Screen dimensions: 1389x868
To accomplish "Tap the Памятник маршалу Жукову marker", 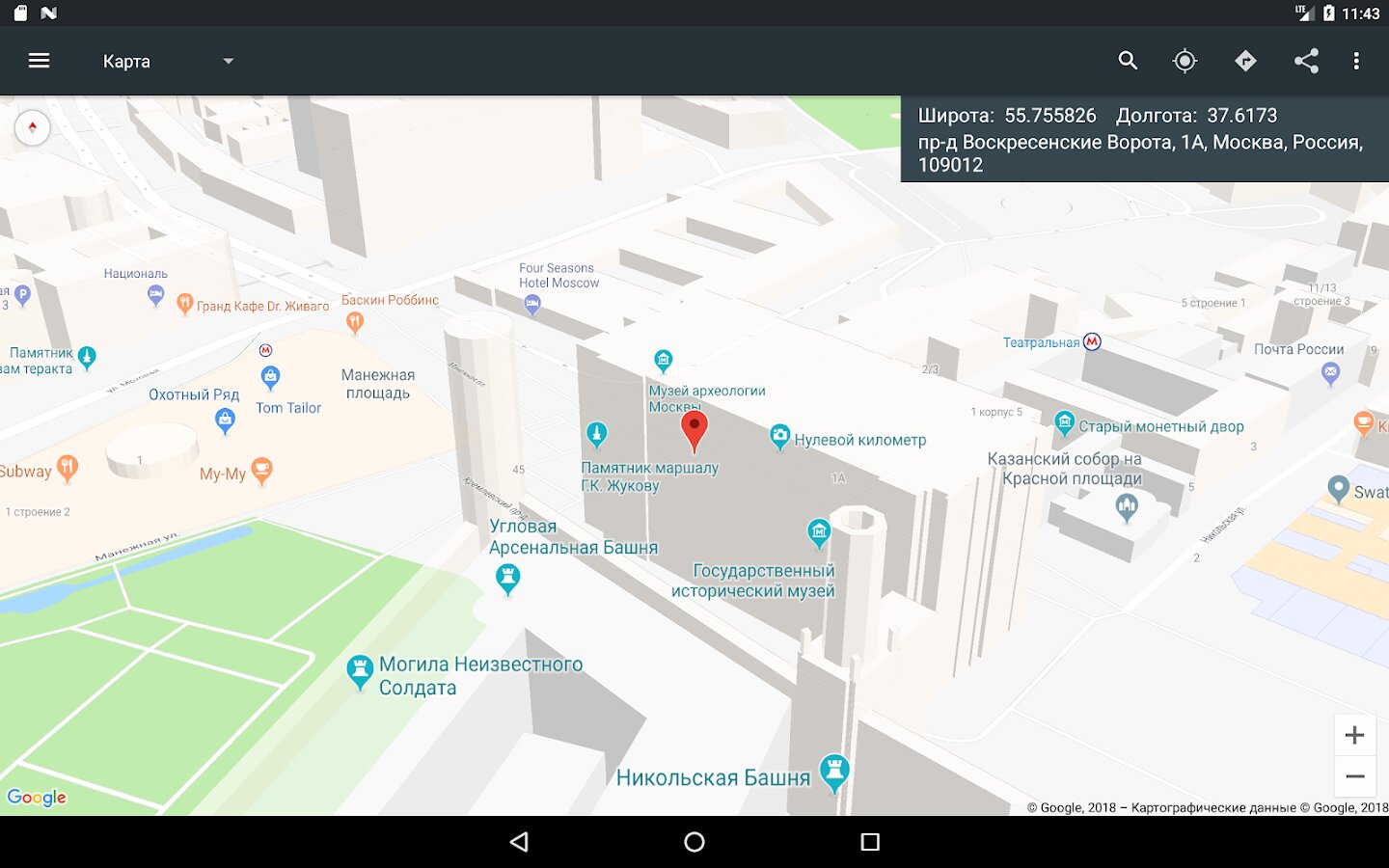I will [596, 435].
